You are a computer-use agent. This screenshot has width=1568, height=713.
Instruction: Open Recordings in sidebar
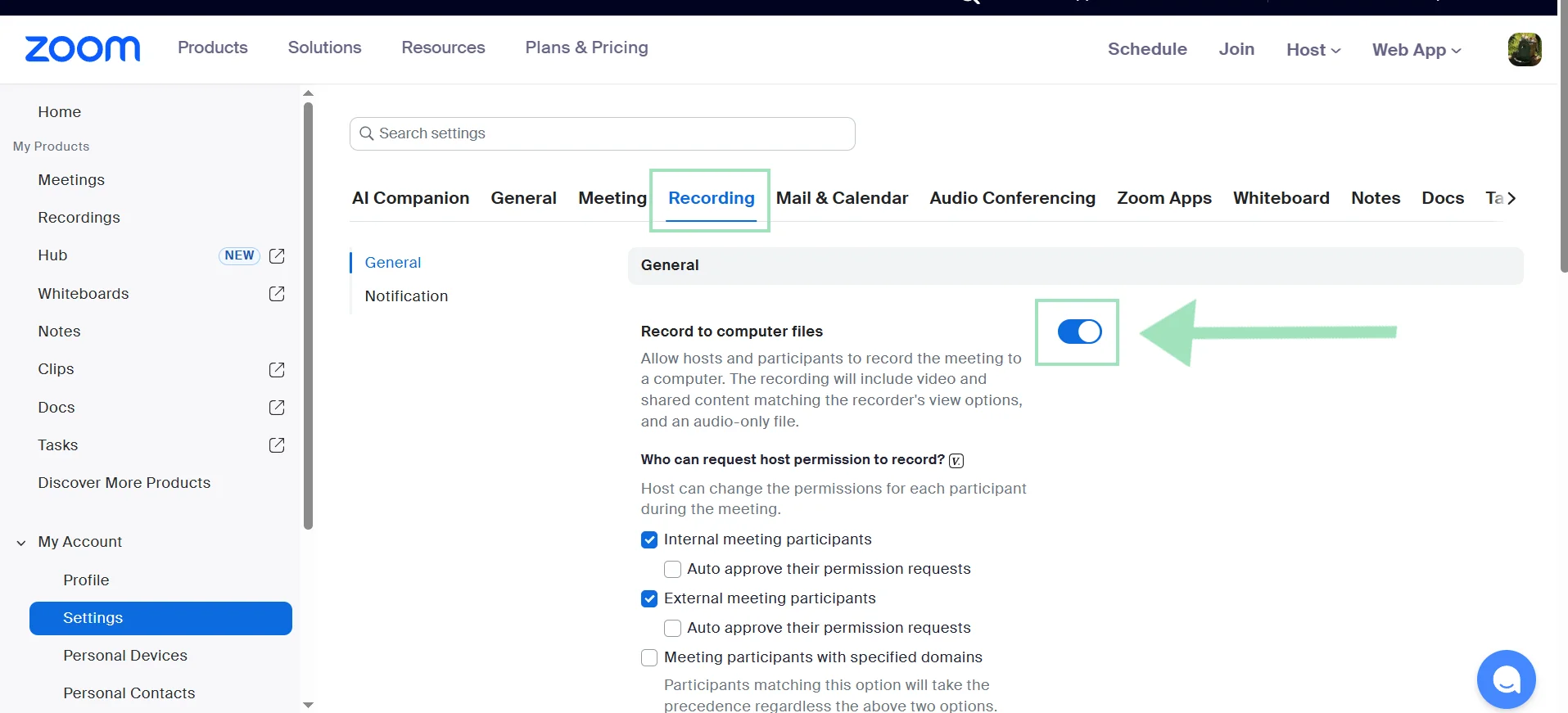click(x=79, y=218)
